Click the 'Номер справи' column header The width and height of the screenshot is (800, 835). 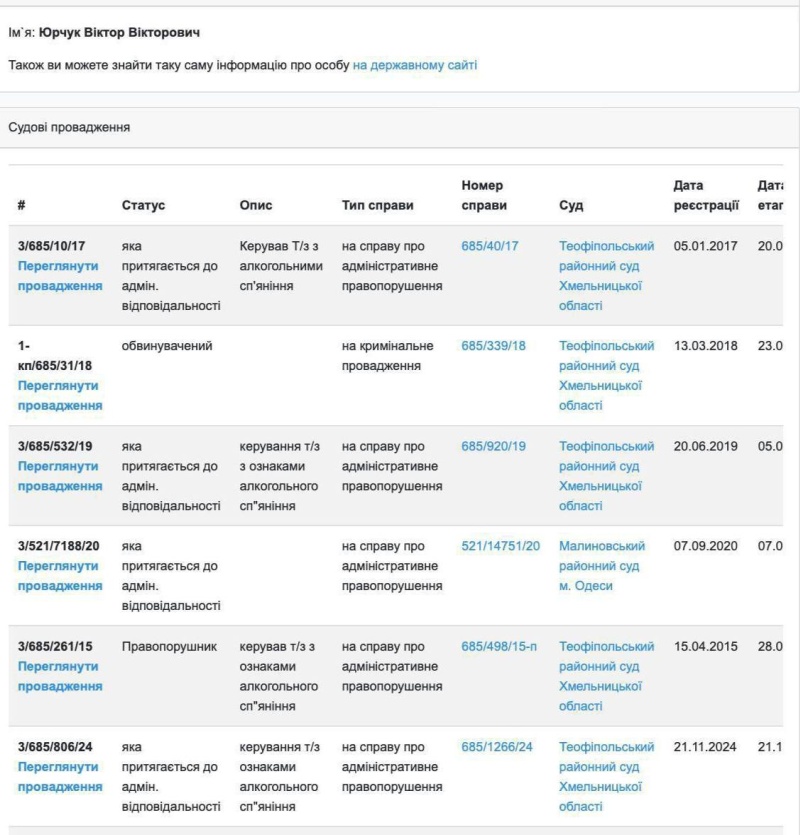484,195
